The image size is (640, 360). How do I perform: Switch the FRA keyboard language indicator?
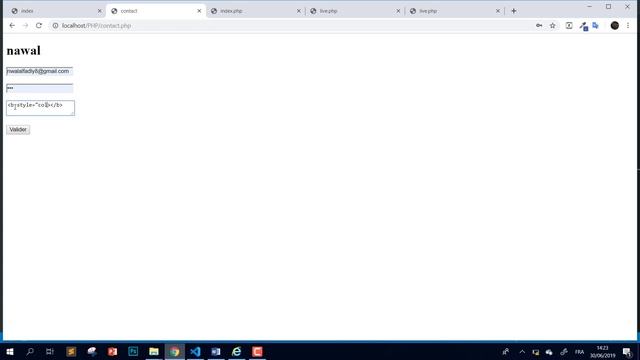(x=579, y=352)
